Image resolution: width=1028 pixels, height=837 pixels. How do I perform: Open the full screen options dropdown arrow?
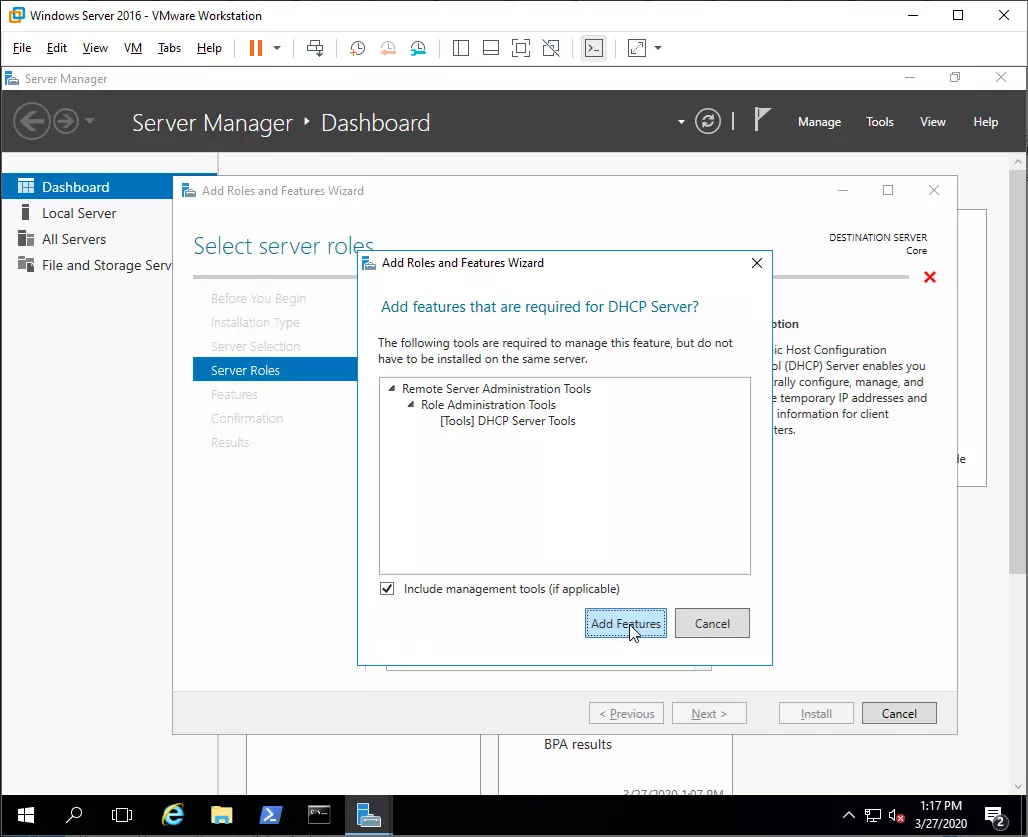(658, 48)
